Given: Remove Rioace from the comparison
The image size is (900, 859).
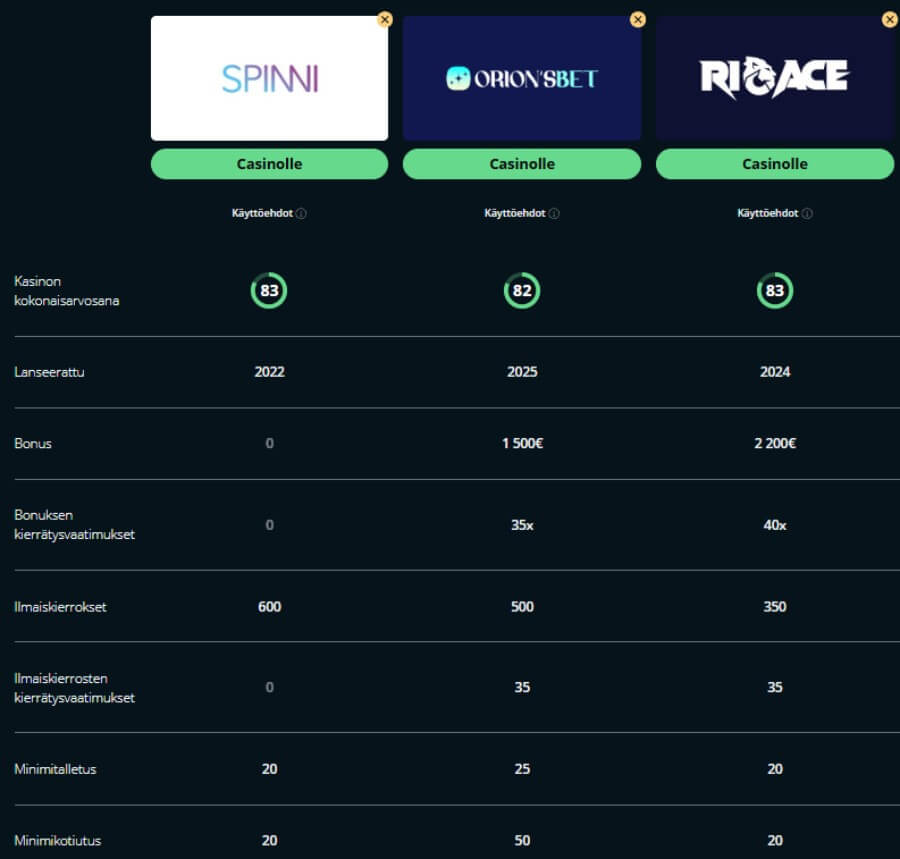Looking at the screenshot, I should point(890,20).
